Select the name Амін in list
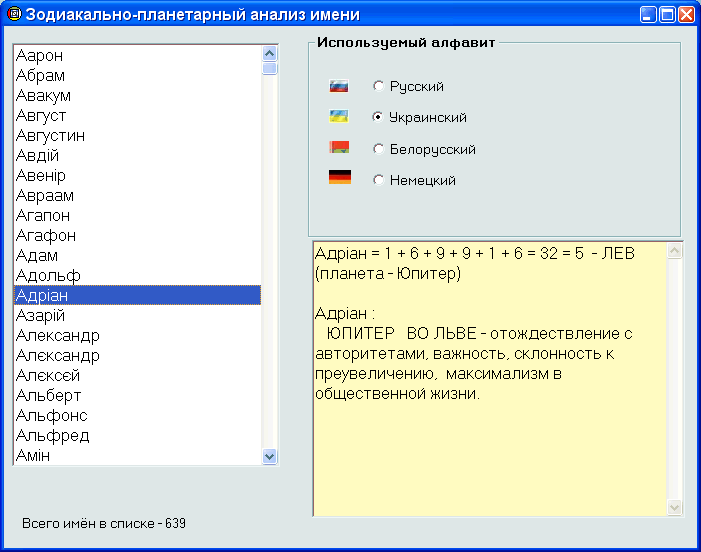 [x=137, y=455]
